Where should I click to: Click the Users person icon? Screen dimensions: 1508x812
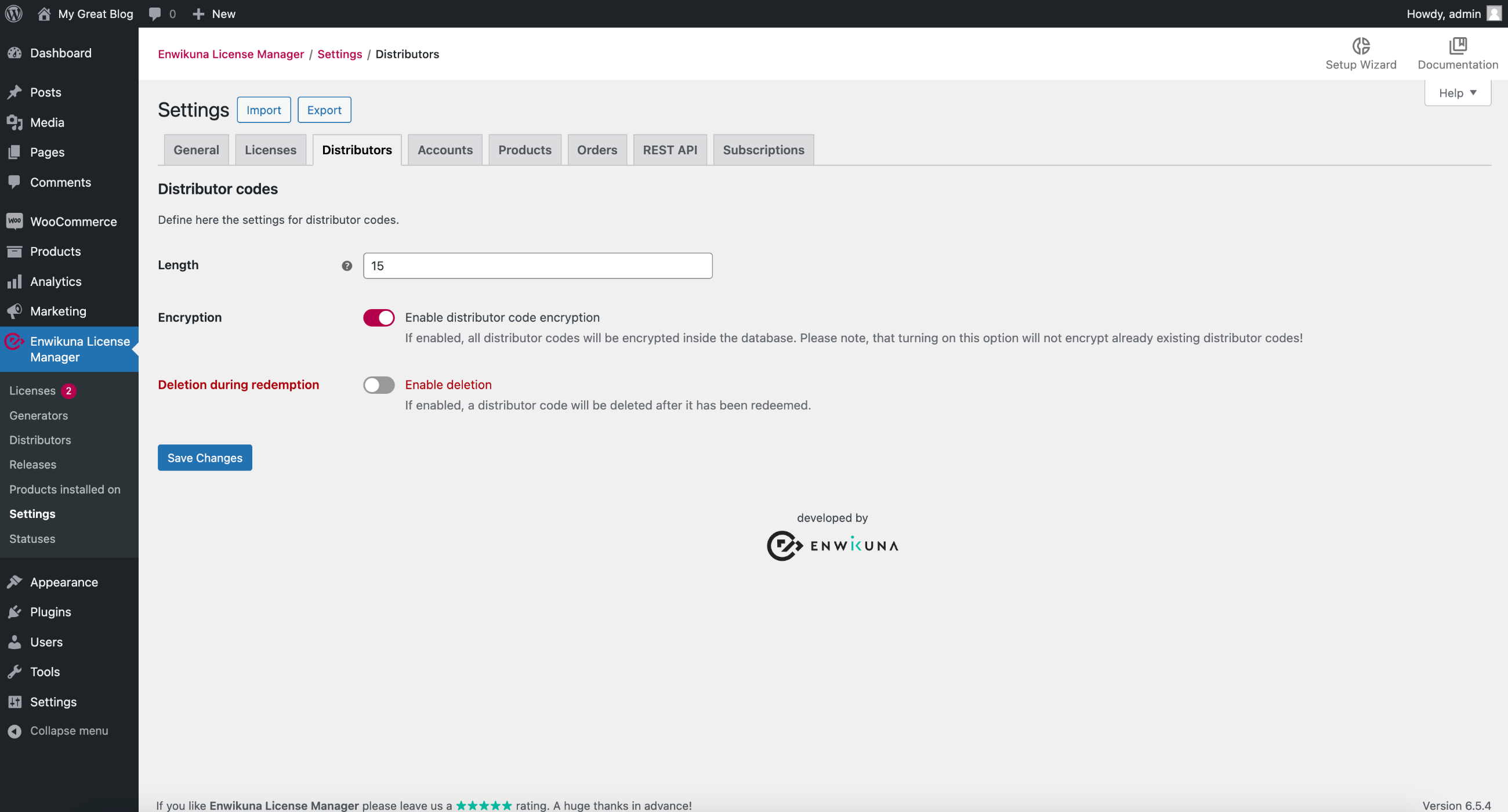pyautogui.click(x=14, y=641)
